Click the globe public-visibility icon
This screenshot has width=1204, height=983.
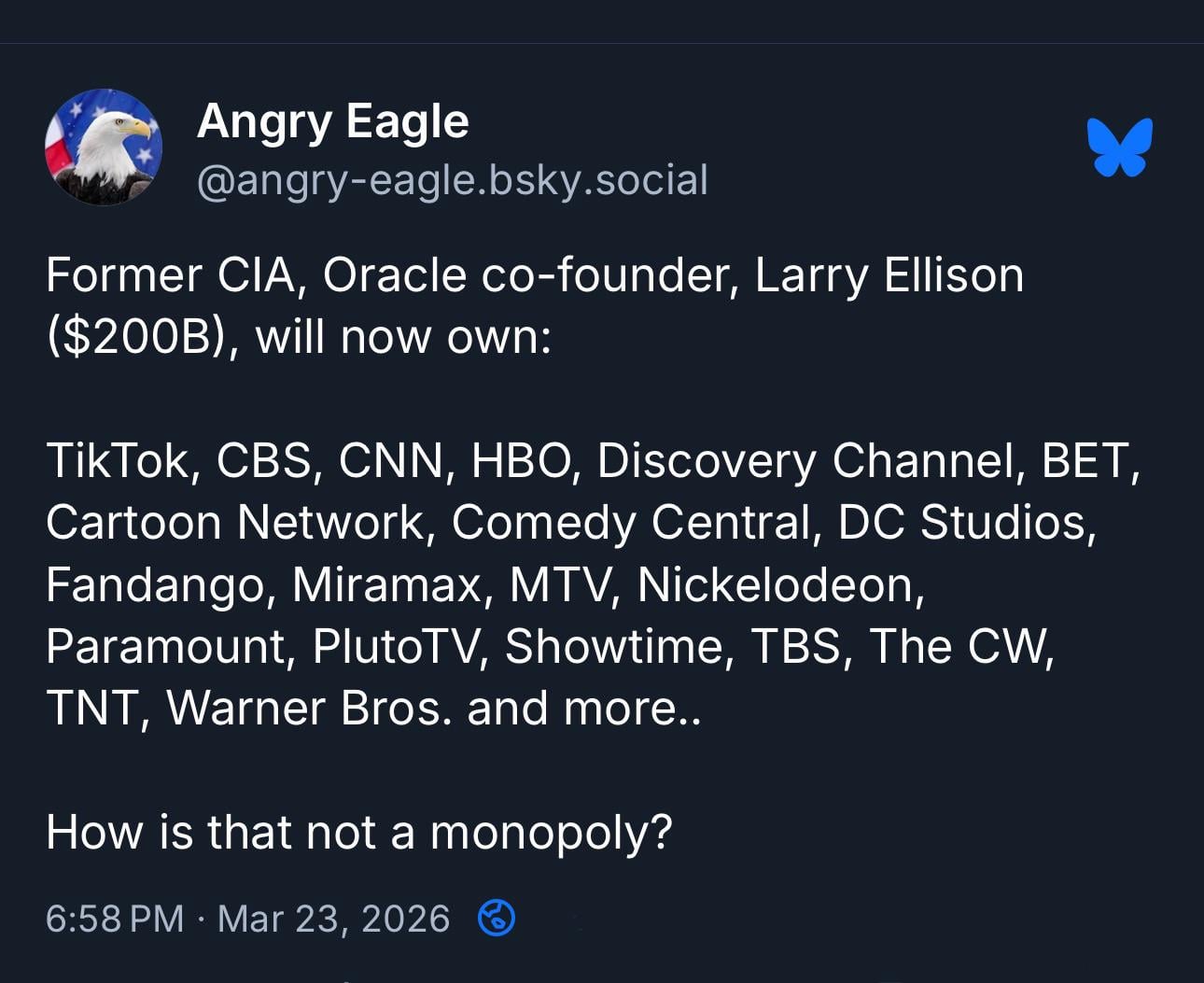pos(496,919)
